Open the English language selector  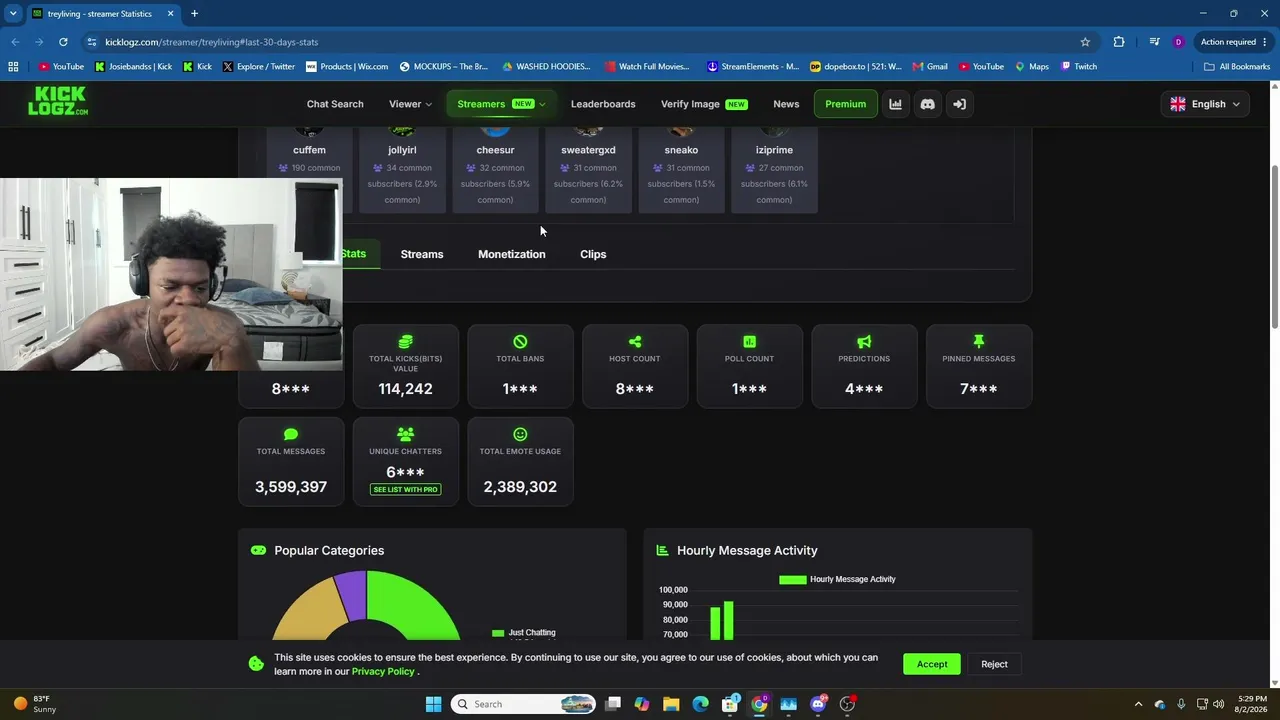pos(1205,104)
